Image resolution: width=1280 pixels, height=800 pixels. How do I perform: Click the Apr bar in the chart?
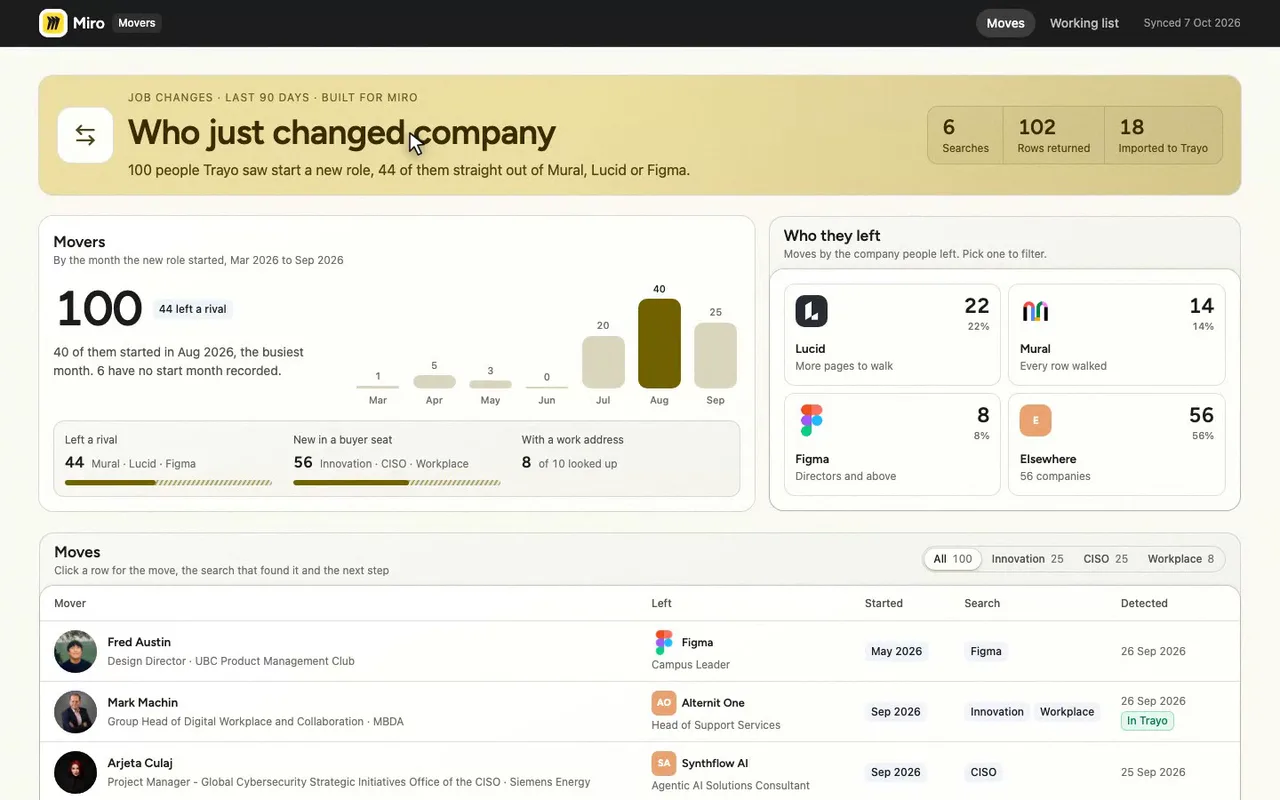click(434, 381)
